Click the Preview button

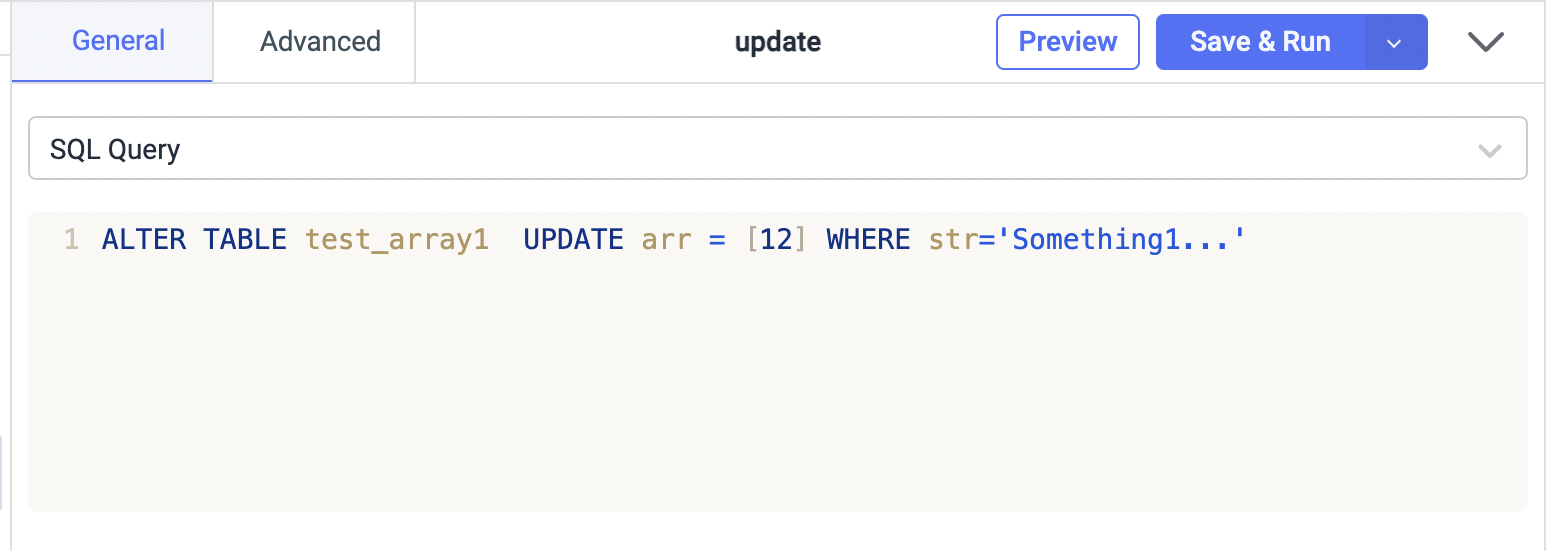point(1067,42)
